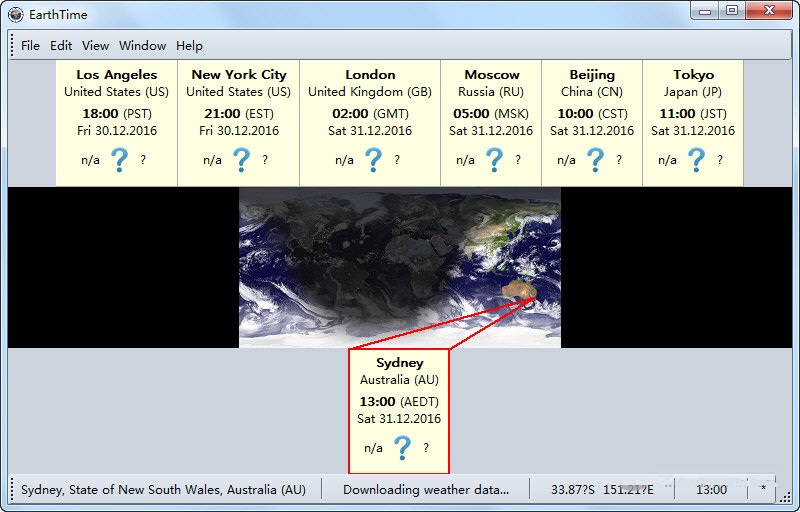Click London weather question mark icon
This screenshot has height=512, width=800.
pos(373,160)
